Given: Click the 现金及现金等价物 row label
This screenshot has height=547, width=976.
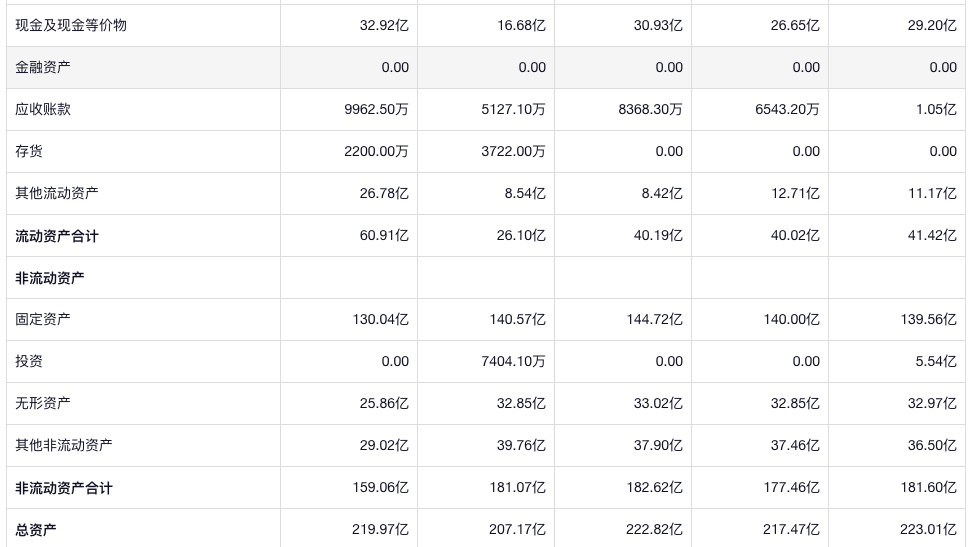Looking at the screenshot, I should [71, 25].
